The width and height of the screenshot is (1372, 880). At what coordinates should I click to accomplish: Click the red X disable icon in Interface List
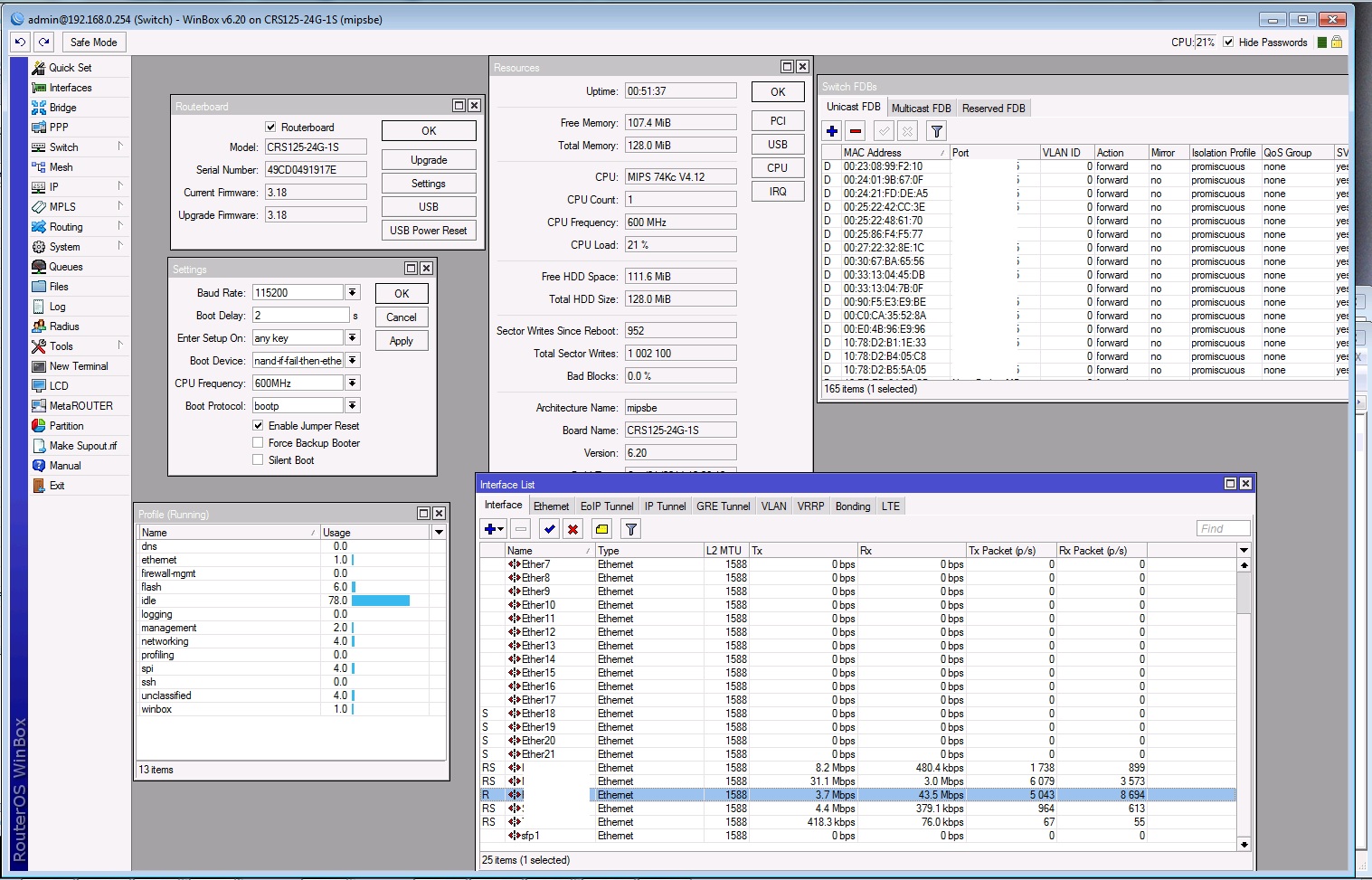click(572, 529)
